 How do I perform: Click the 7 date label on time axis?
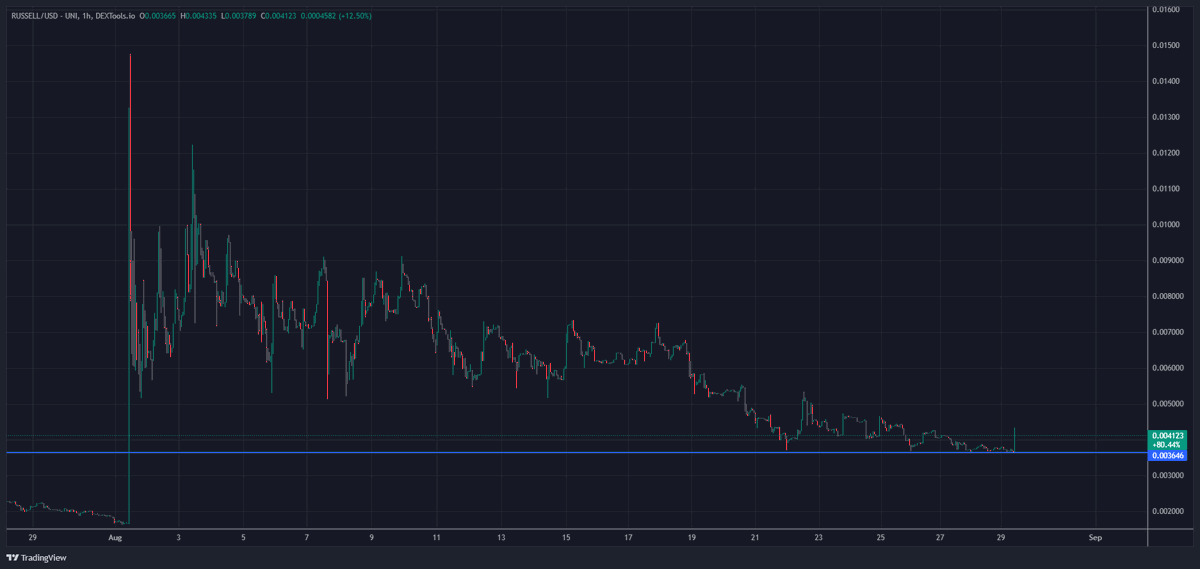point(307,537)
